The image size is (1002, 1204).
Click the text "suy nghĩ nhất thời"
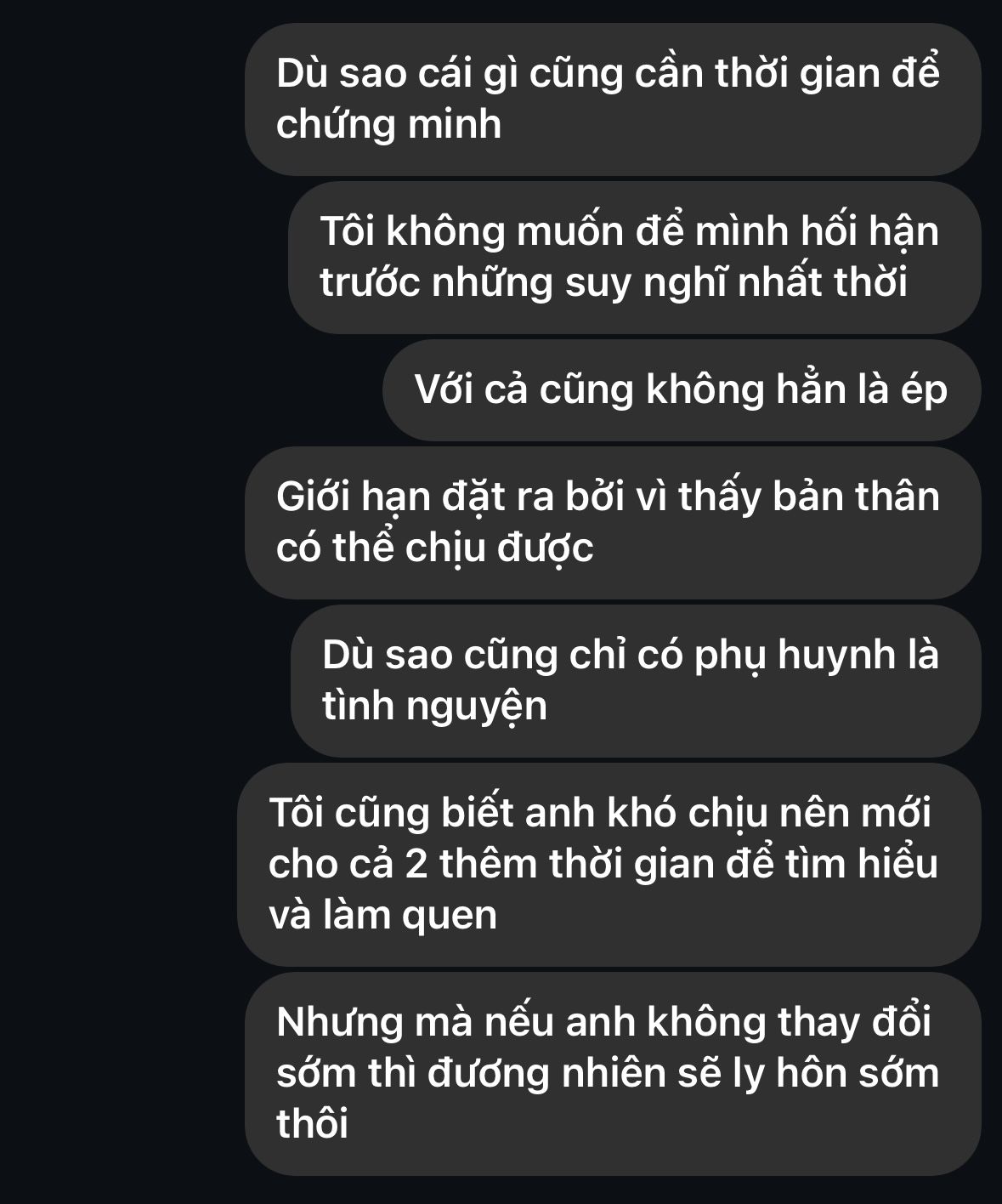pyautogui.click(x=736, y=283)
